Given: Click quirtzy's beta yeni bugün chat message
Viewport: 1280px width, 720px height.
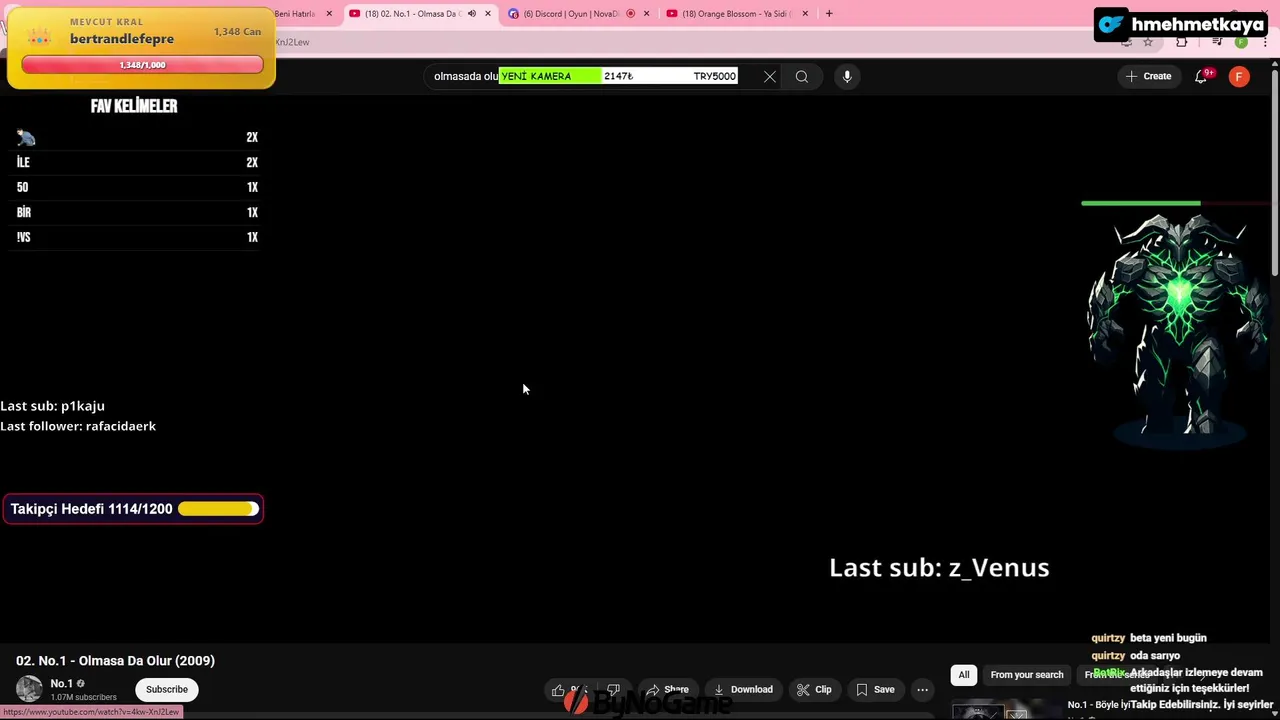Looking at the screenshot, I should (x=1149, y=638).
